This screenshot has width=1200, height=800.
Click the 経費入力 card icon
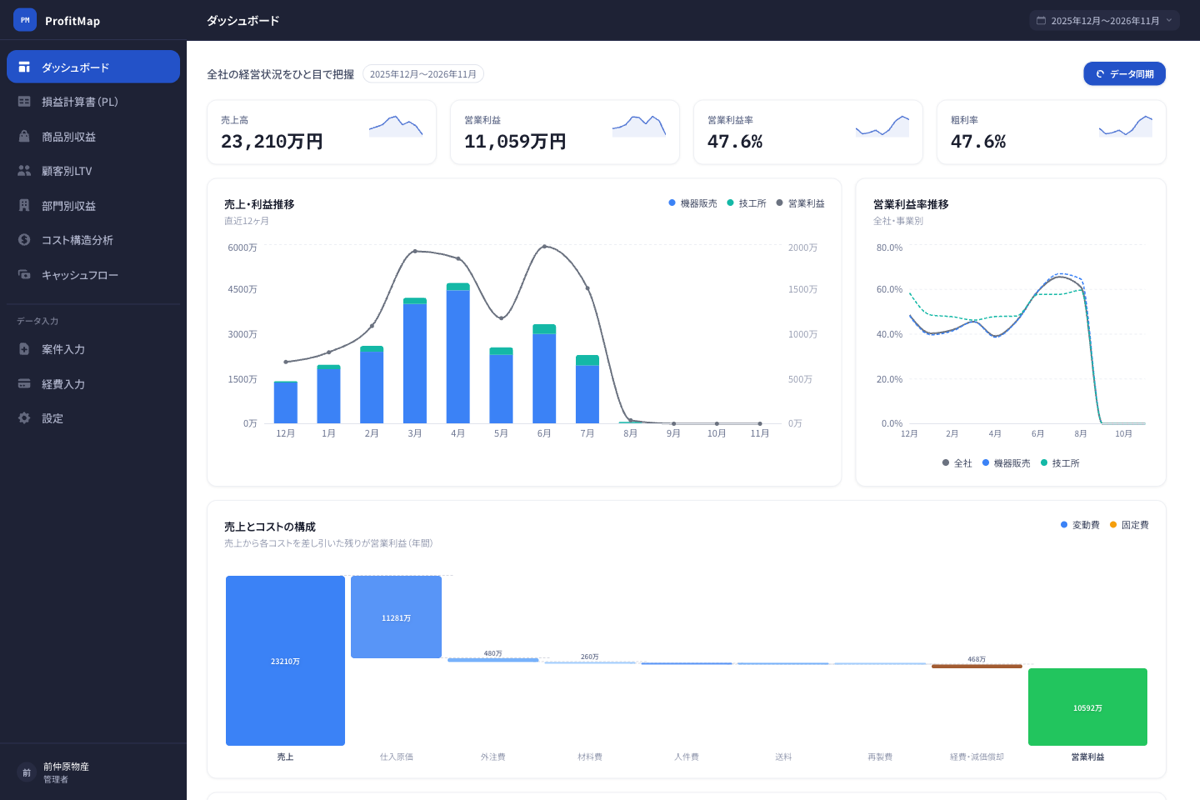(x=24, y=384)
